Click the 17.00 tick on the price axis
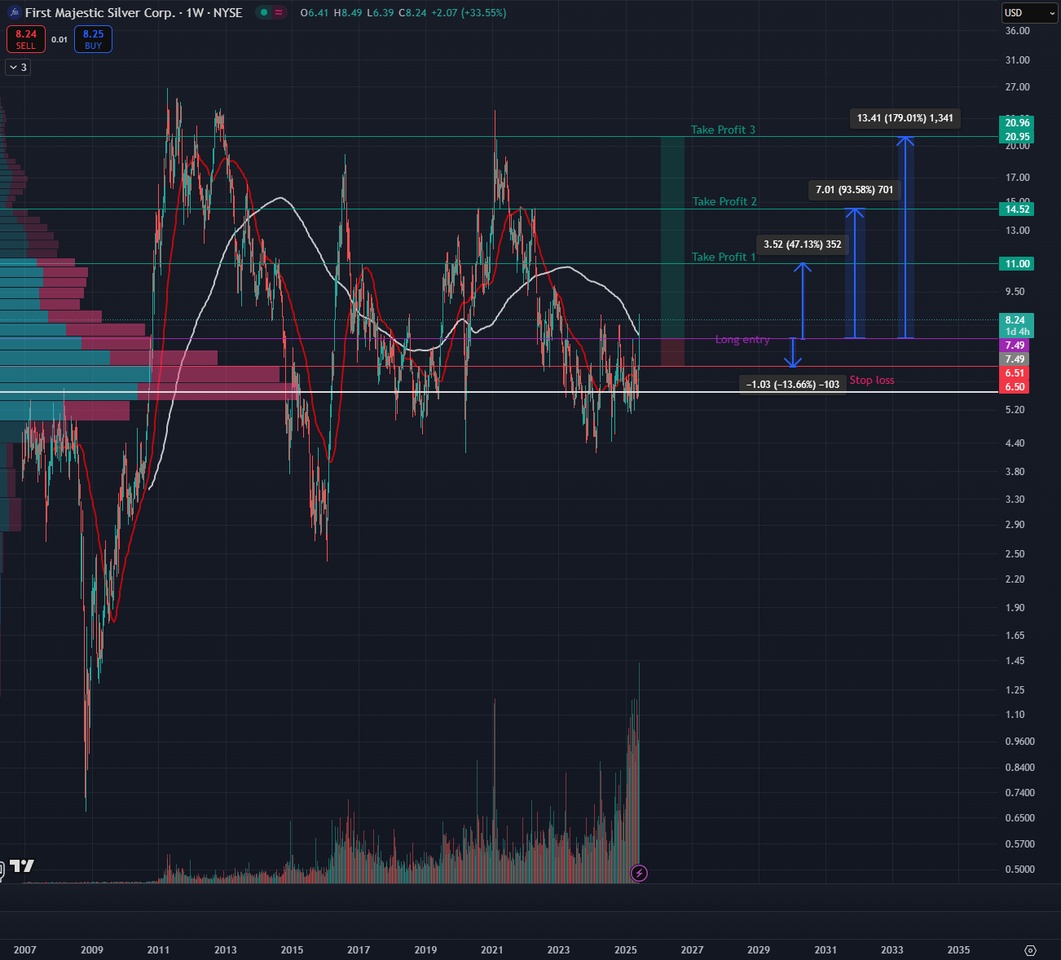The image size is (1061, 960). [1018, 177]
